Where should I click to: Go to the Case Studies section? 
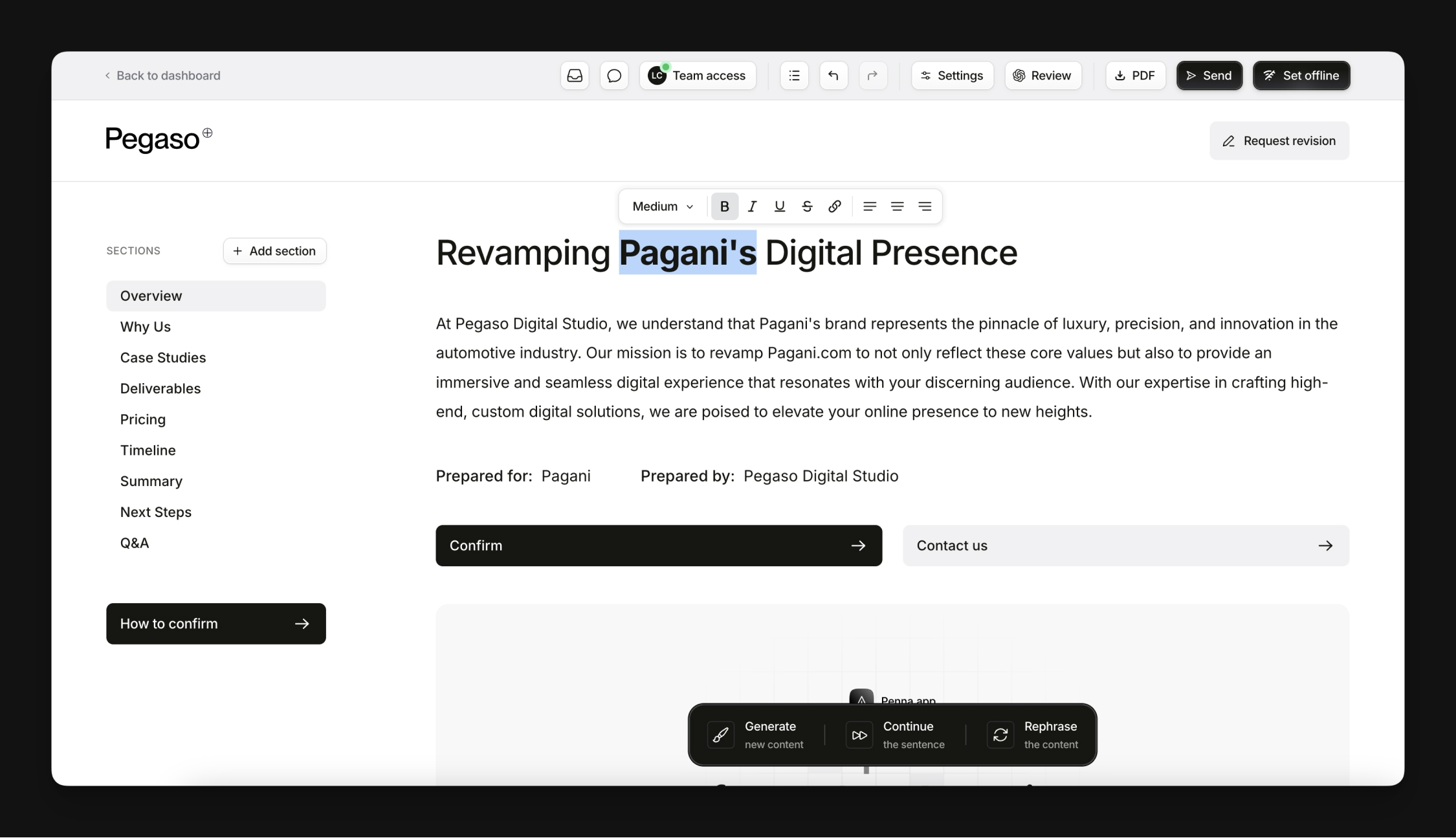tap(163, 358)
